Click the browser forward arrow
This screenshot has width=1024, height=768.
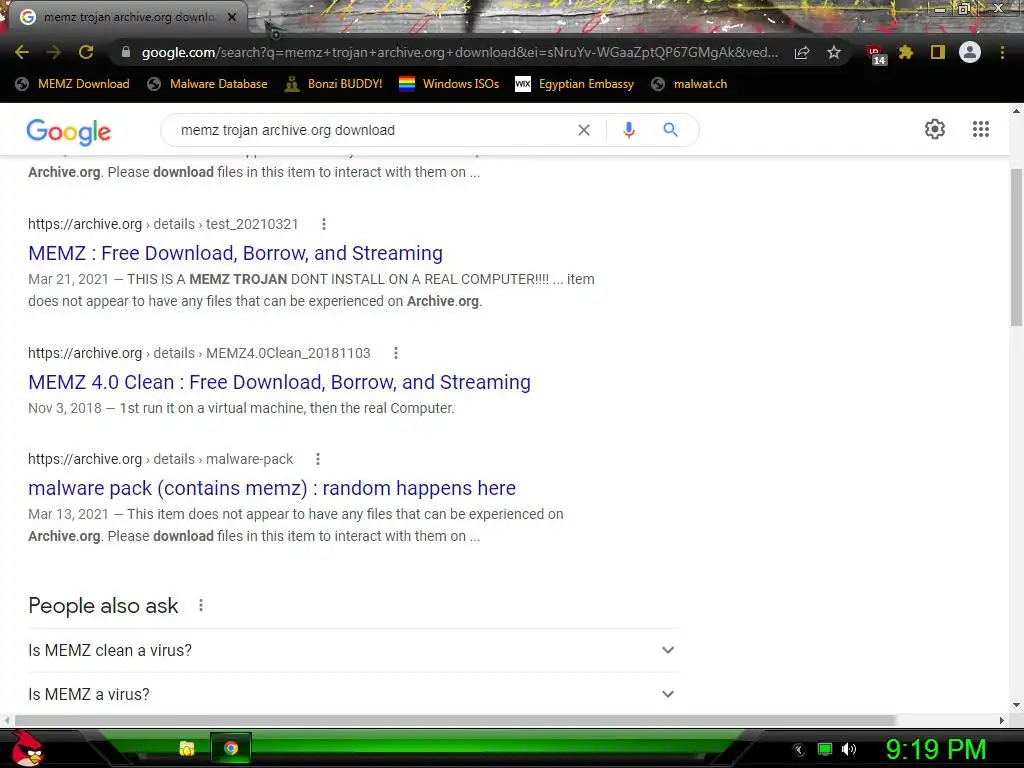[x=54, y=52]
